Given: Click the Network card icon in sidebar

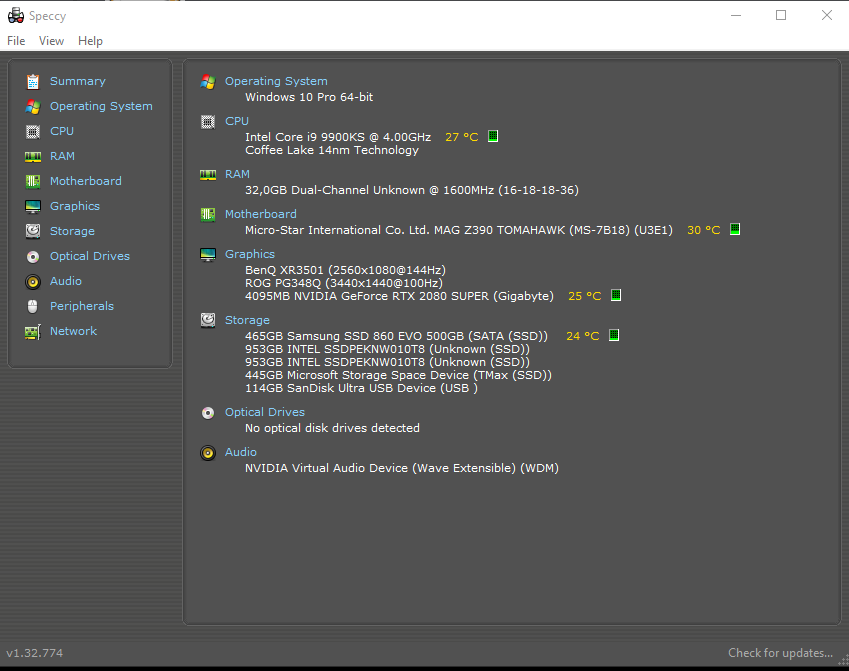Looking at the screenshot, I should (33, 331).
